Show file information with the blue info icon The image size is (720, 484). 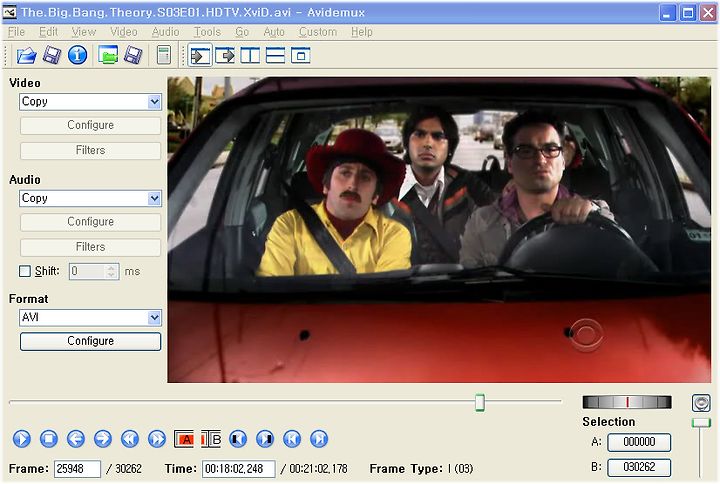tap(78, 55)
